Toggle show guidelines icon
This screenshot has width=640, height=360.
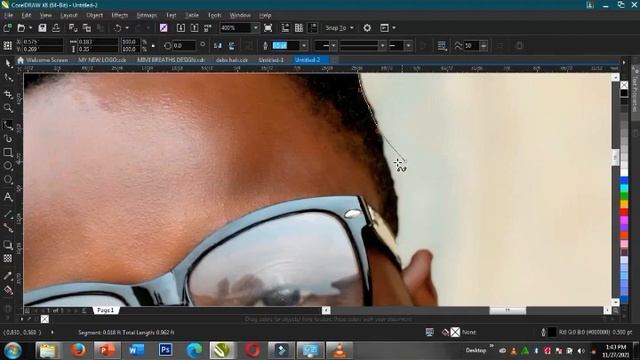pyautogui.click(x=313, y=28)
